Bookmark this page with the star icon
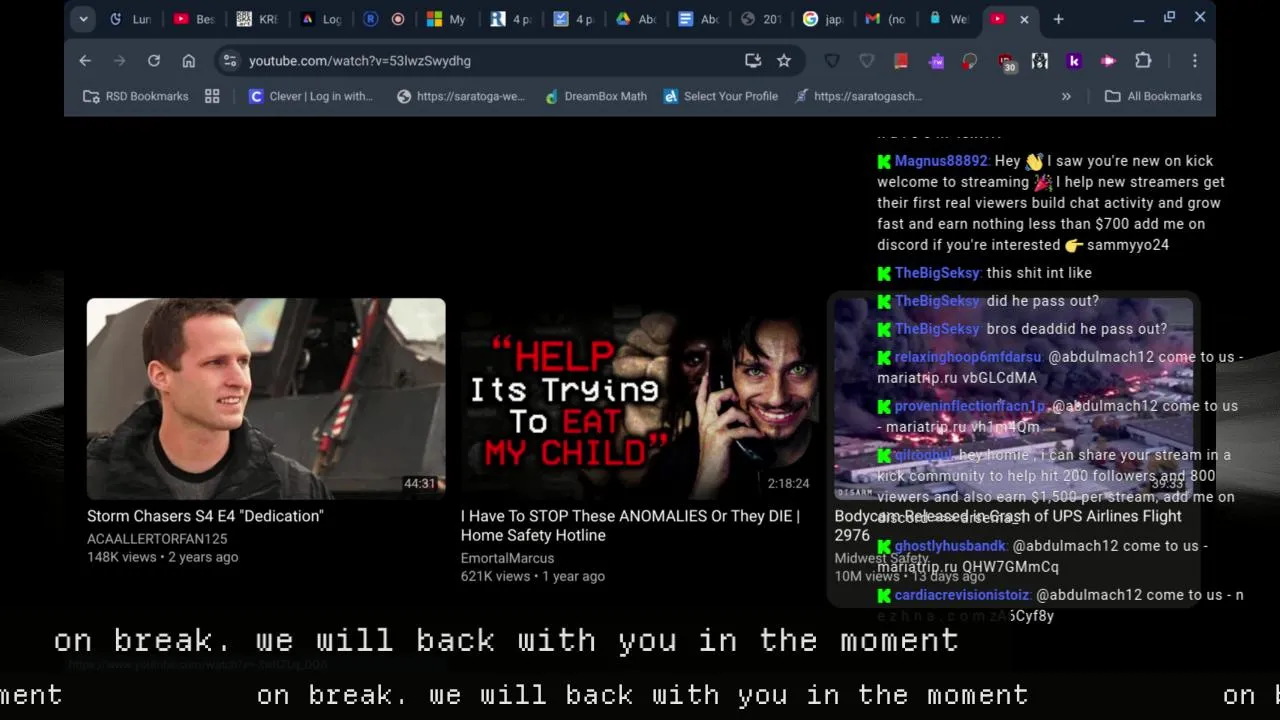The width and height of the screenshot is (1280, 720). [784, 61]
